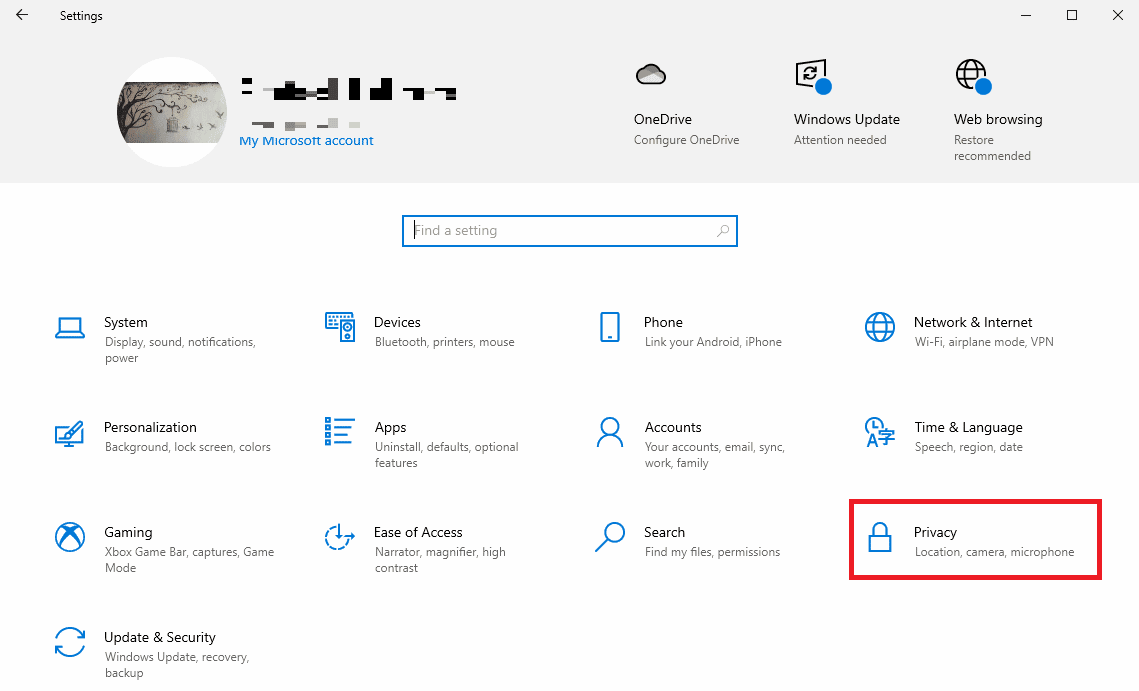Open the Personalization paintbrush icon

tap(70, 433)
